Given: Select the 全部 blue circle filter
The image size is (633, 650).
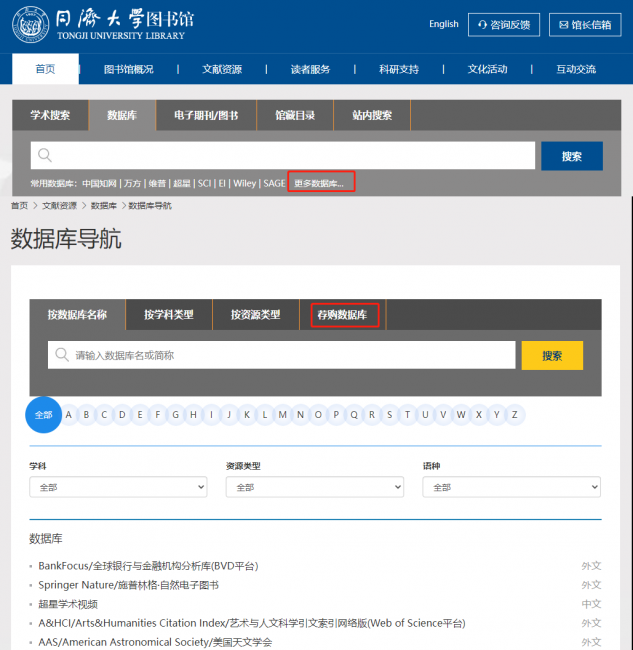Looking at the screenshot, I should [43, 414].
